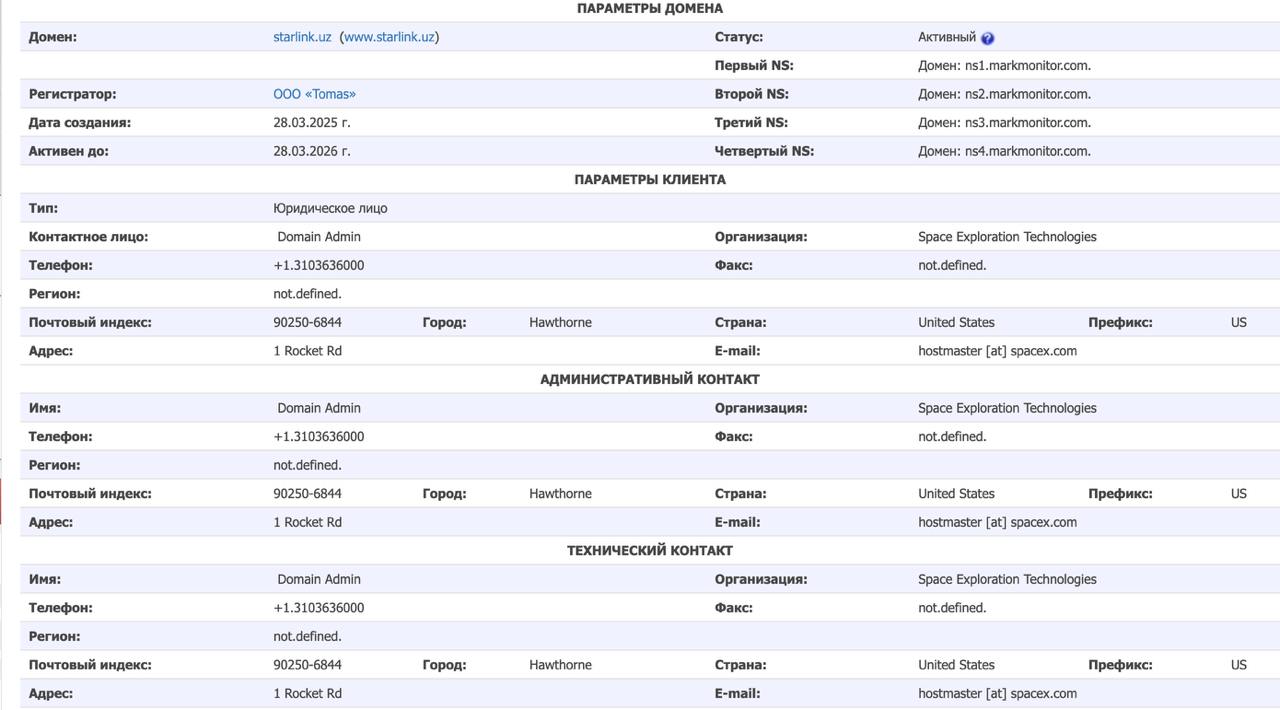Click the АДМИНИСТРАТИВНЫЙ КОНТАКТ section heading
This screenshot has width=1280, height=710.
coord(650,379)
